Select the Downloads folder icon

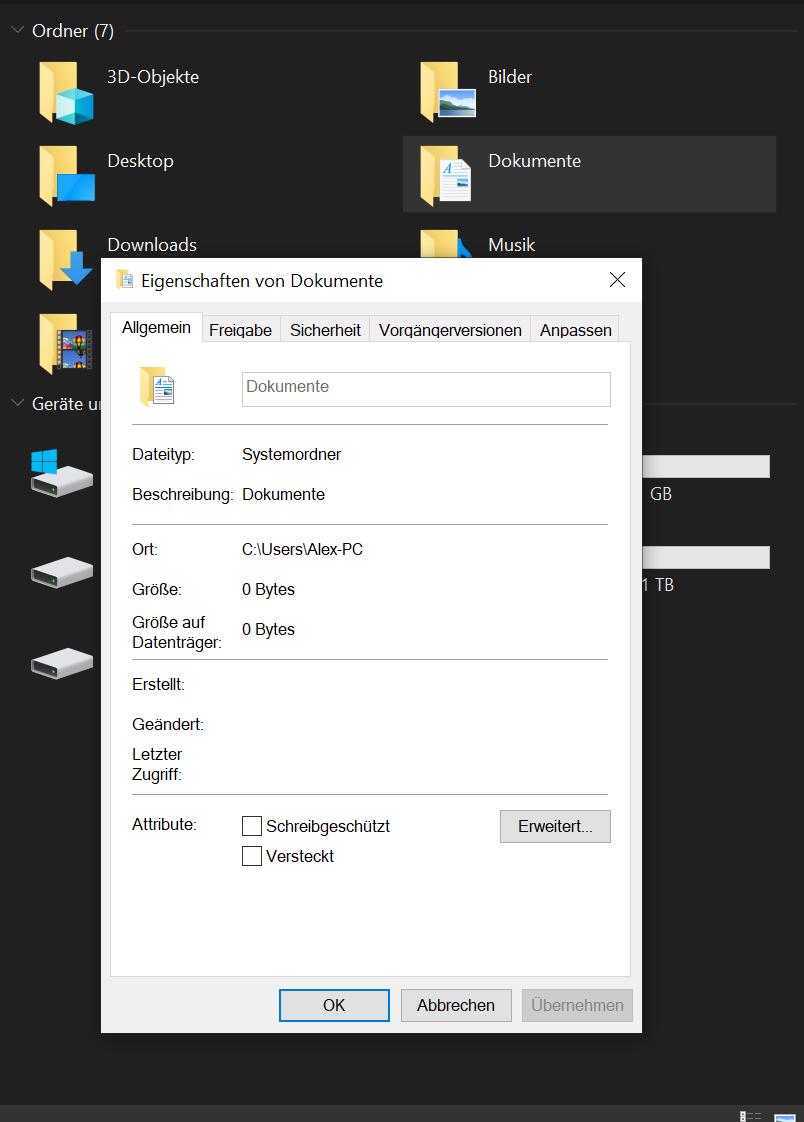[66, 260]
